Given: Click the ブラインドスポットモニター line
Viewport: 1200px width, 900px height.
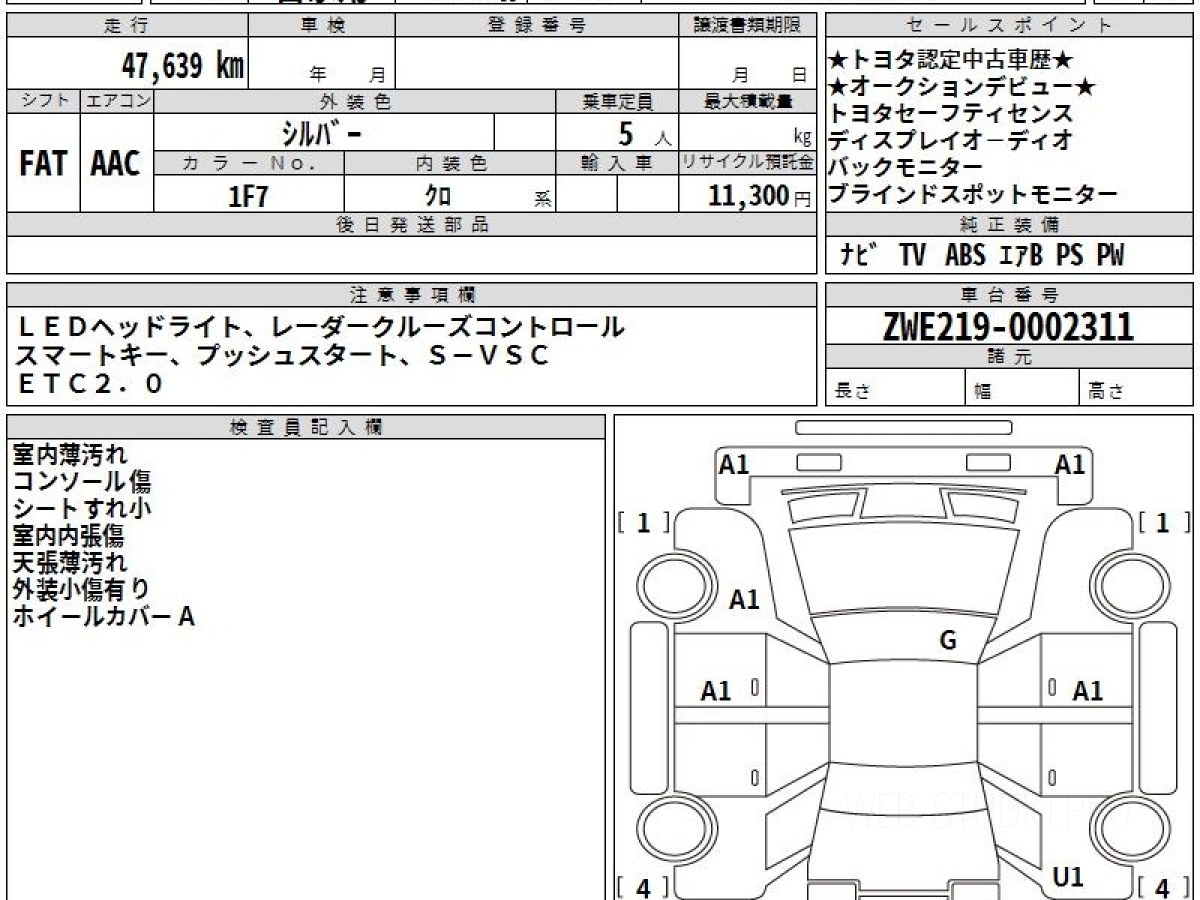Looking at the screenshot, I should [x=973, y=195].
